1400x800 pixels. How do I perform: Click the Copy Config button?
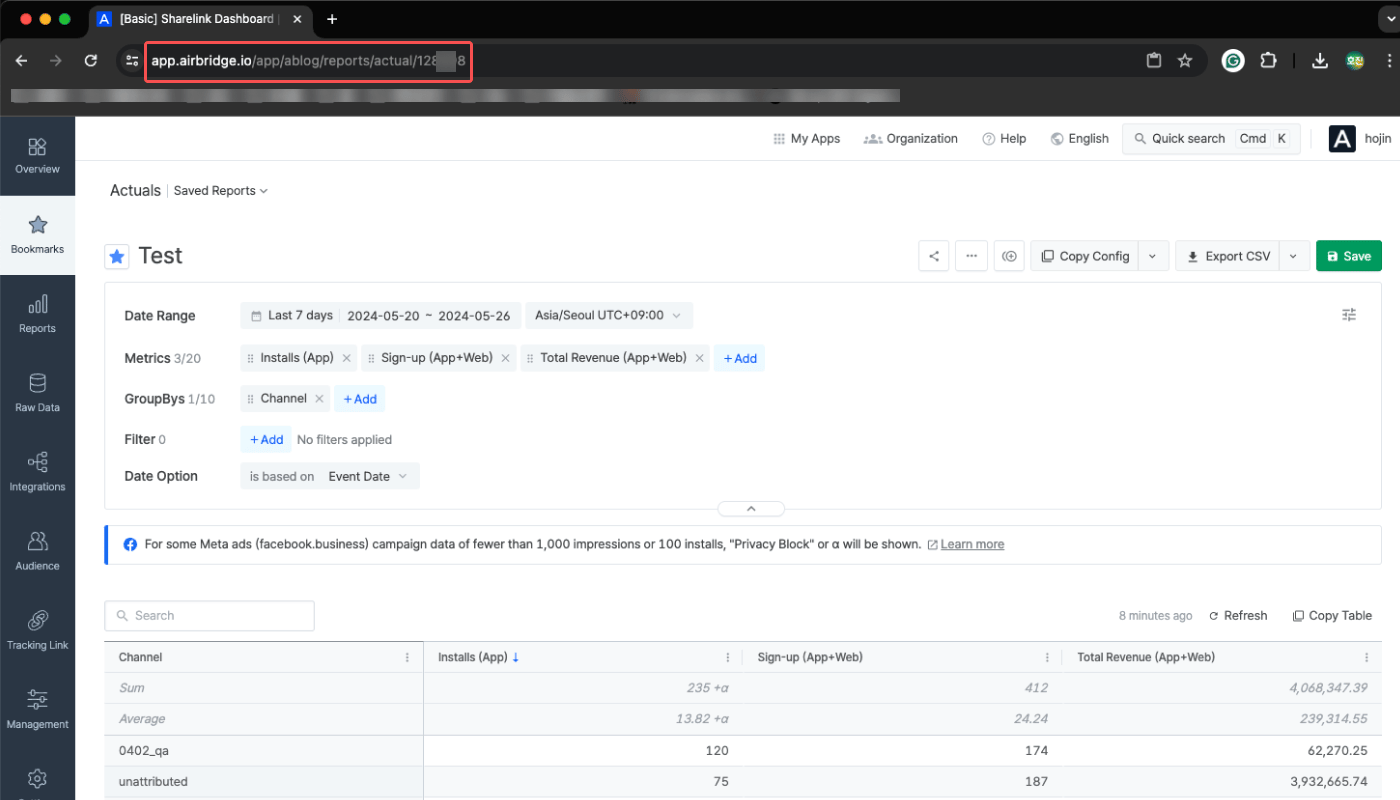pyautogui.click(x=1085, y=256)
